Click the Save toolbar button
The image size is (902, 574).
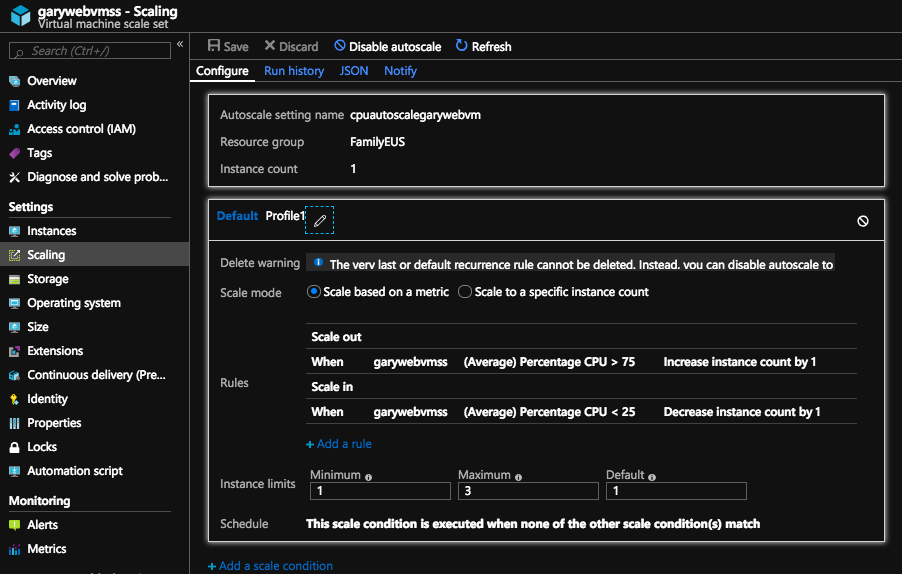pos(228,46)
